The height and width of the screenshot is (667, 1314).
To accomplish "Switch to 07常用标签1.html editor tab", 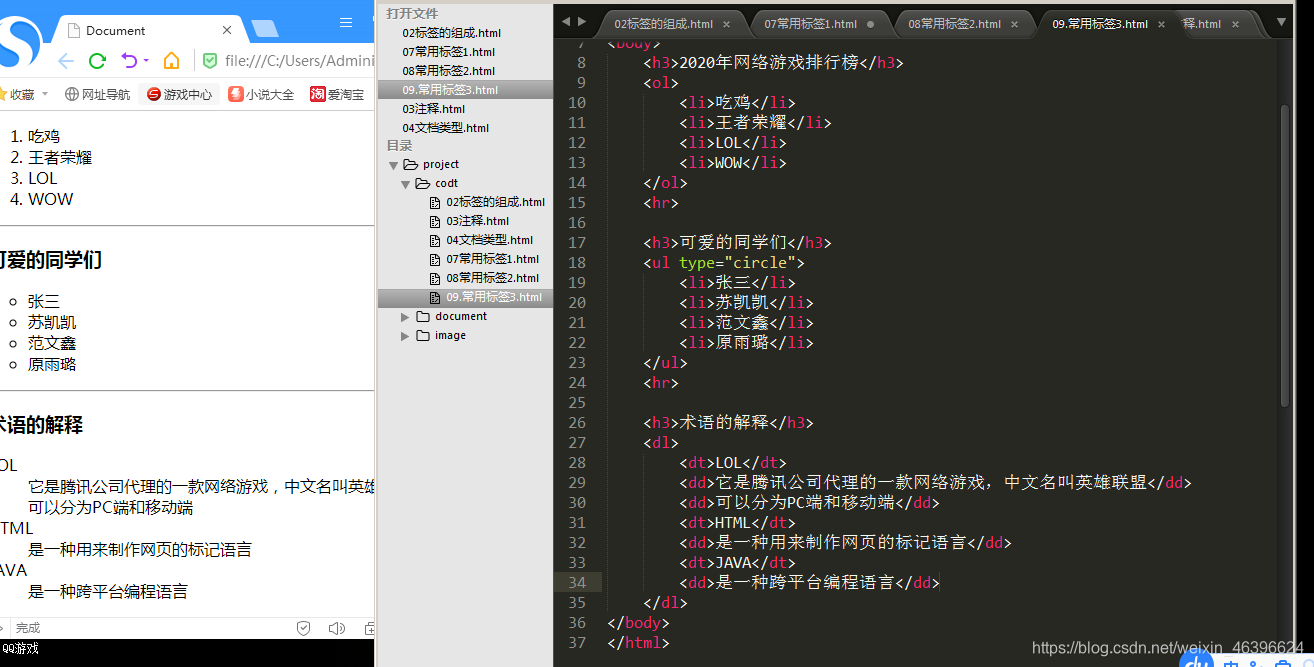I will (811, 24).
